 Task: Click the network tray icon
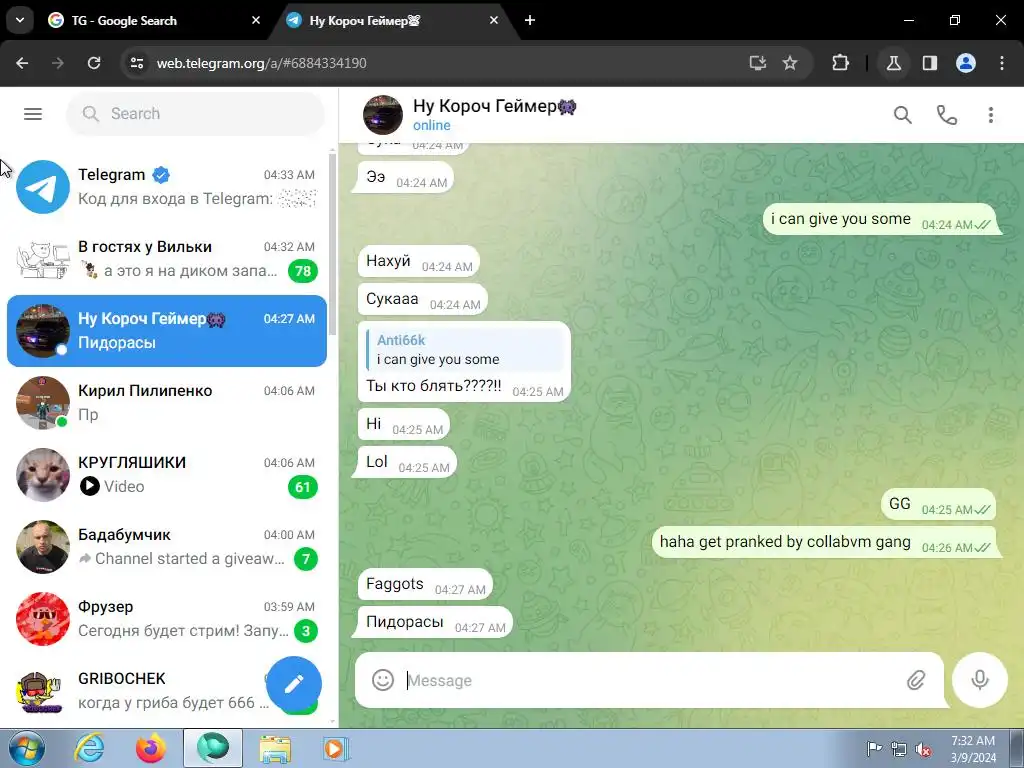click(x=899, y=749)
